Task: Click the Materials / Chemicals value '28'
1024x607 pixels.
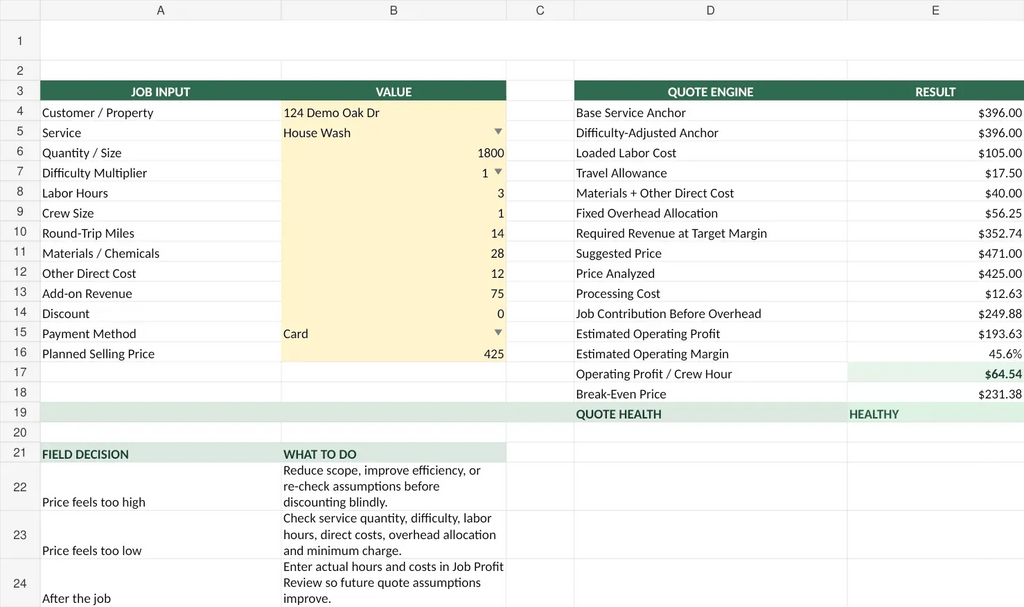Action: 394,253
